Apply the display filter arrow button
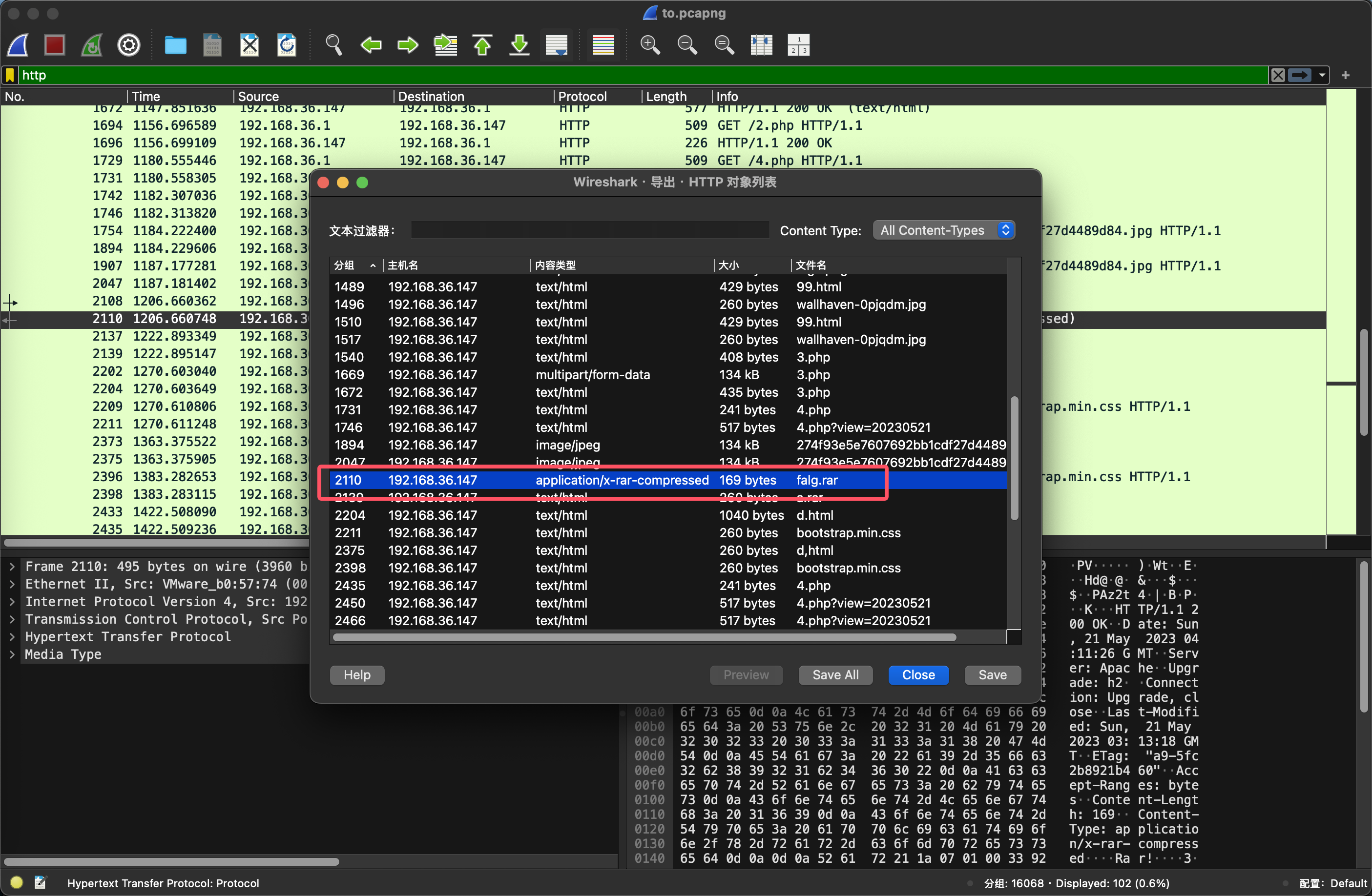1372x896 pixels. (1300, 75)
